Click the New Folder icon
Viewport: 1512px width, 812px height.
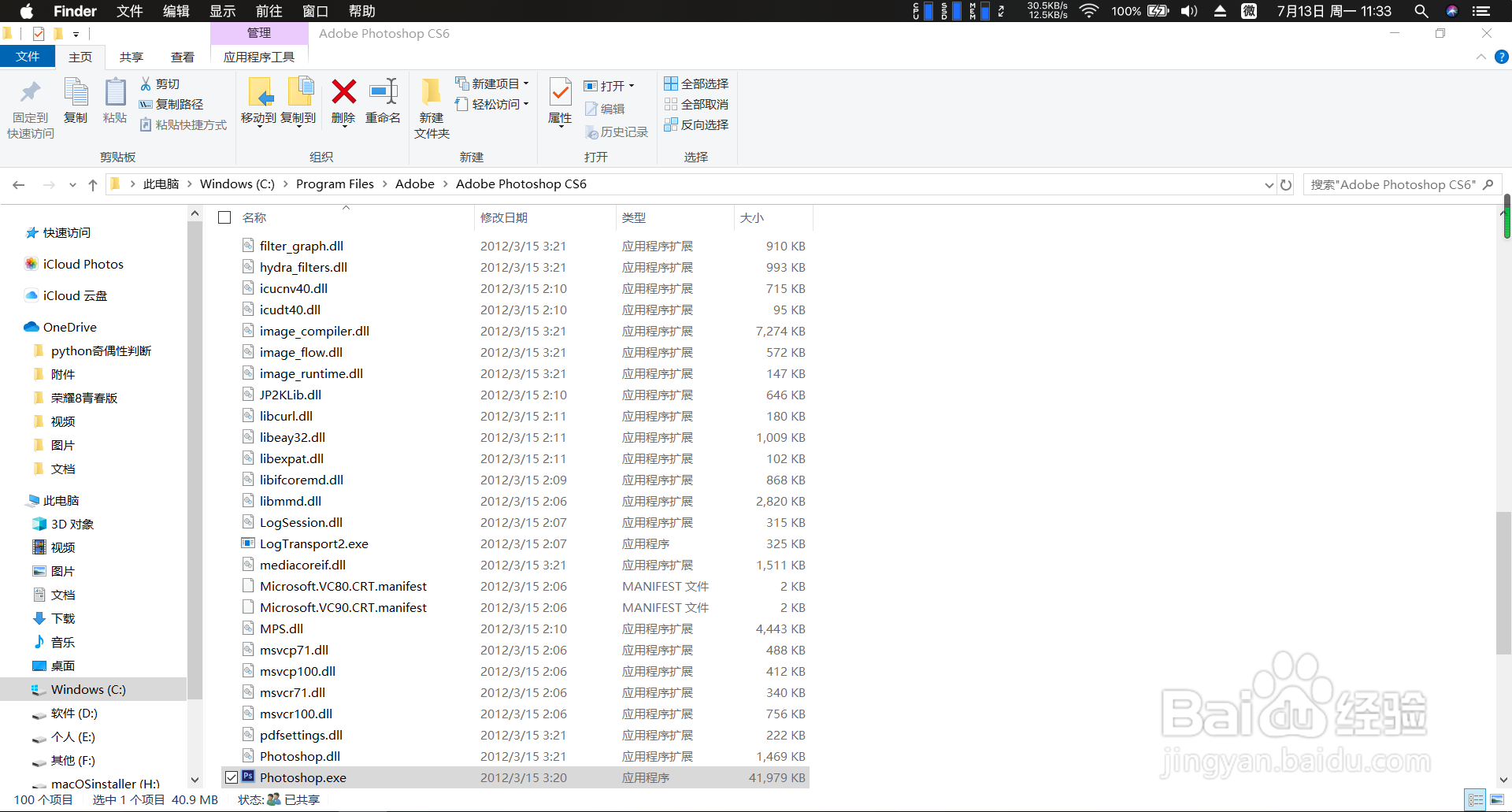click(431, 92)
